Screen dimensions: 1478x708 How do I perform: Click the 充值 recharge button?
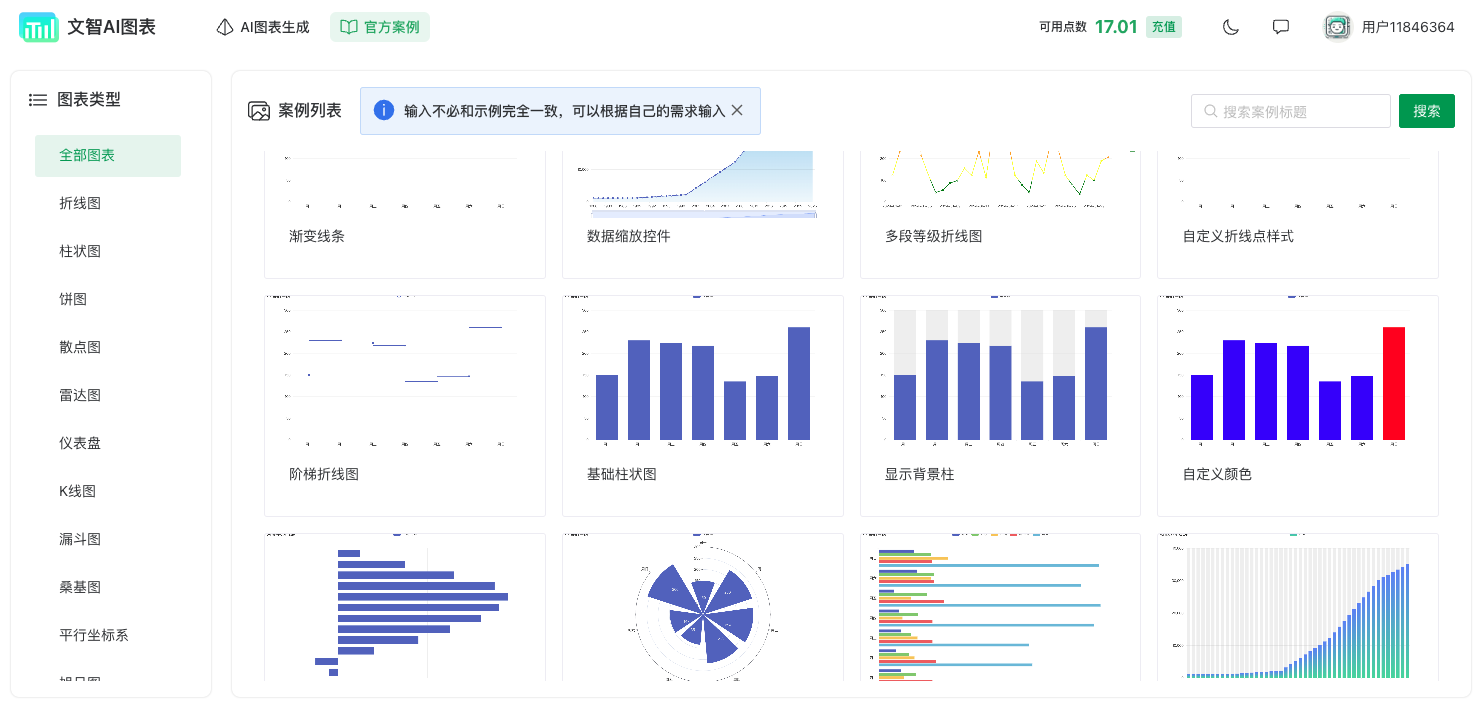1164,27
